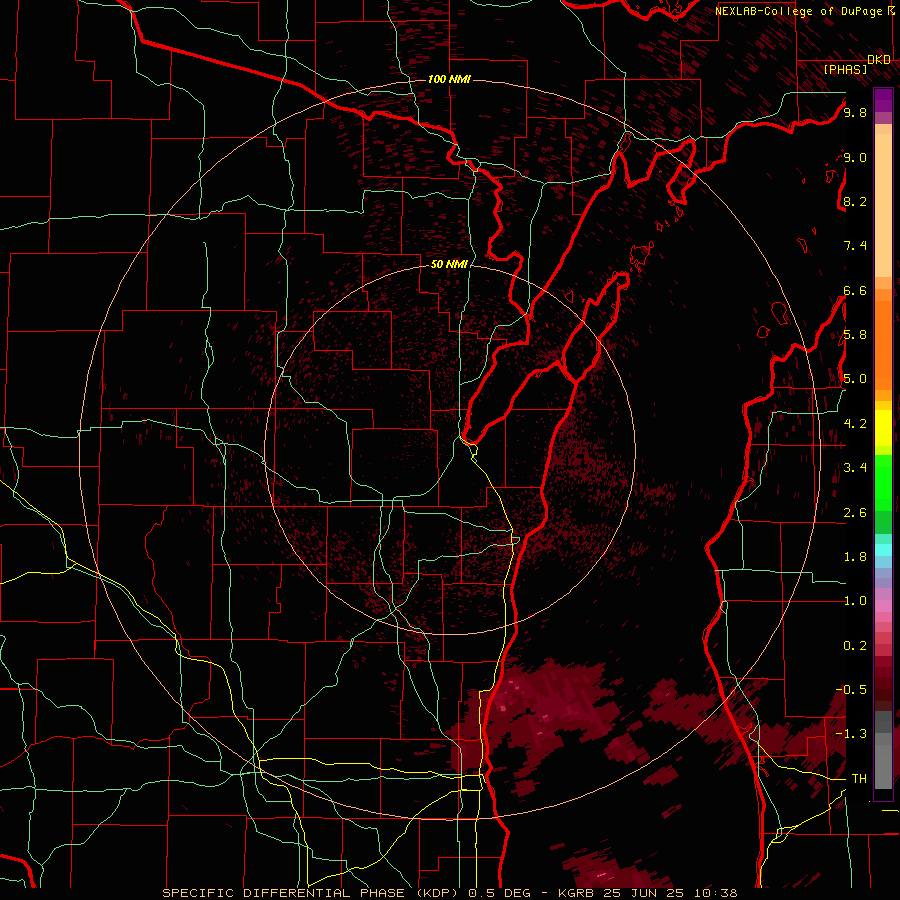Viewport: 900px width, 900px height.
Task: Click the purple top color bar segment
Action: click(883, 100)
